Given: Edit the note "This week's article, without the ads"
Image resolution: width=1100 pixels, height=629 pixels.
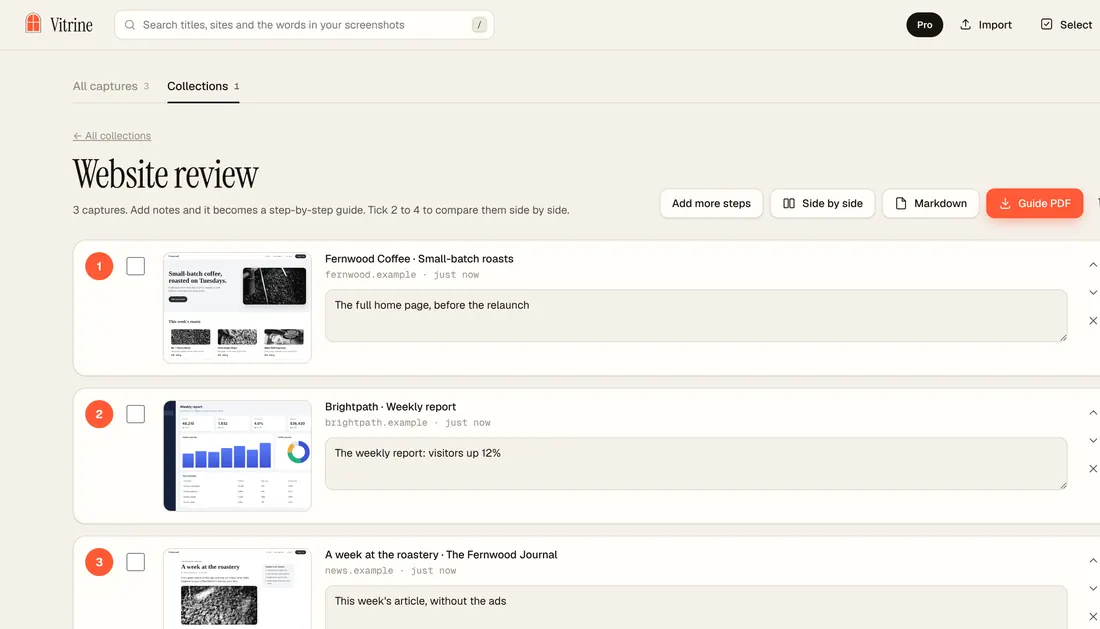Looking at the screenshot, I should (x=696, y=607).
